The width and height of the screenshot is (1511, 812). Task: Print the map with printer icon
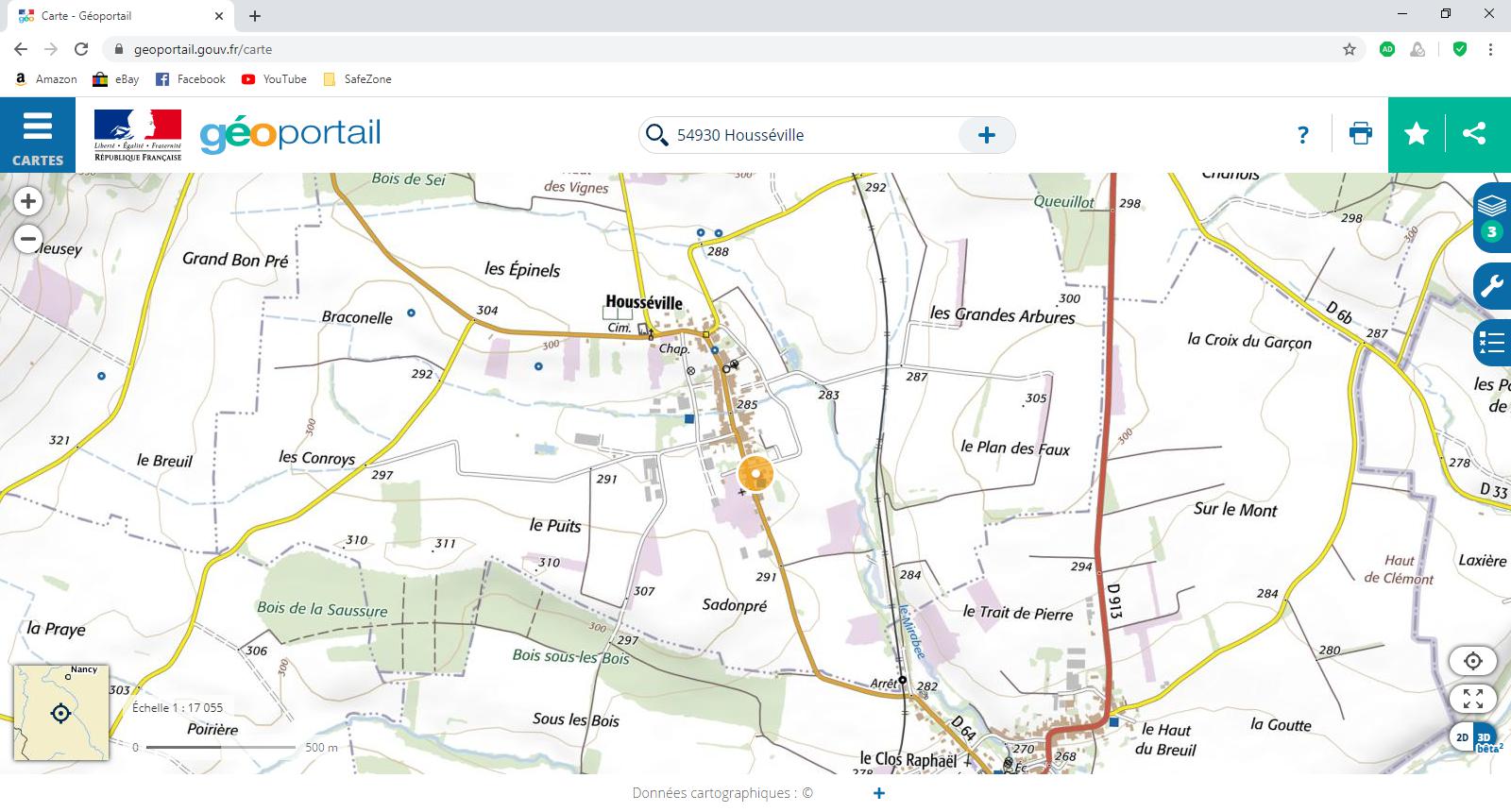(1361, 134)
